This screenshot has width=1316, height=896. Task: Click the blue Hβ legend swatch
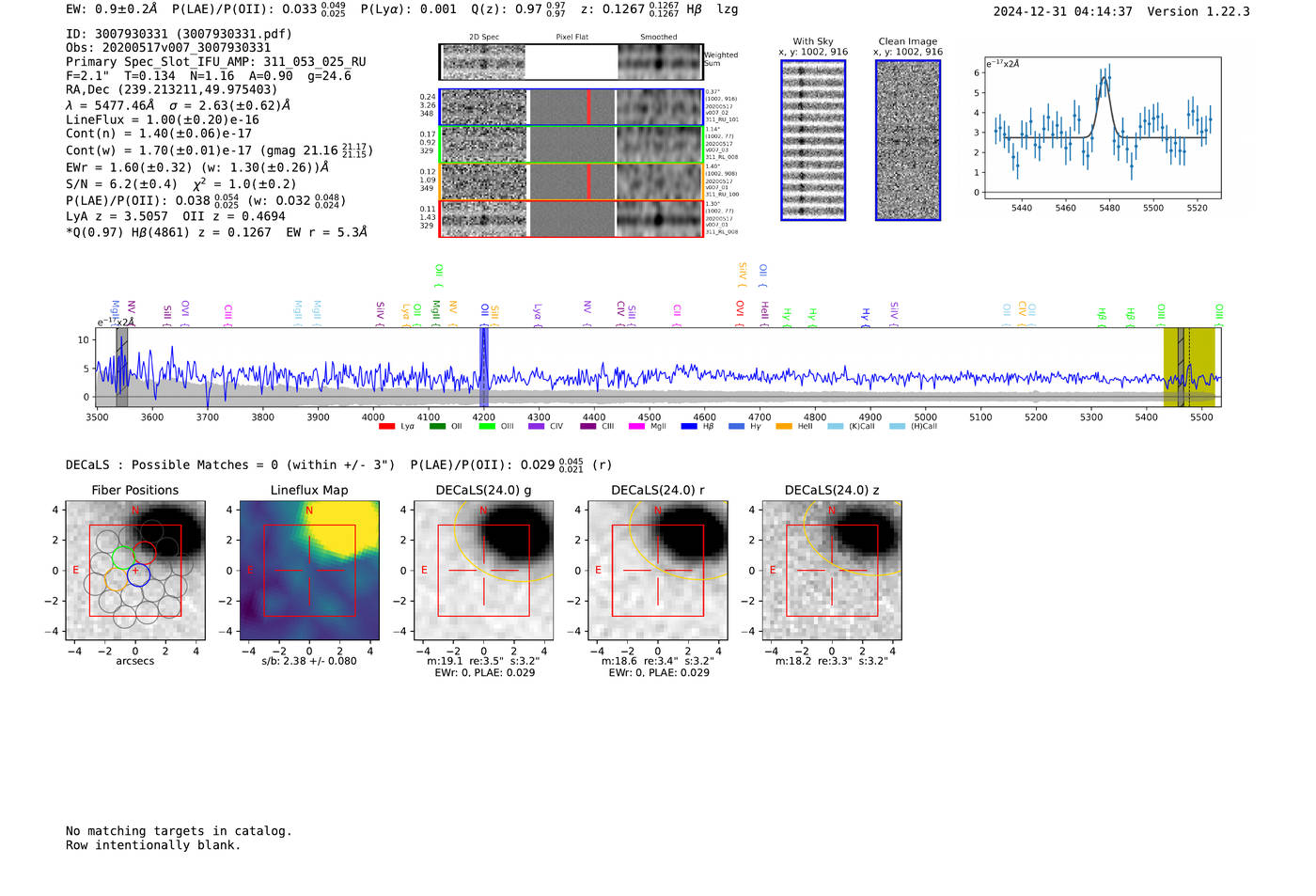[x=689, y=427]
